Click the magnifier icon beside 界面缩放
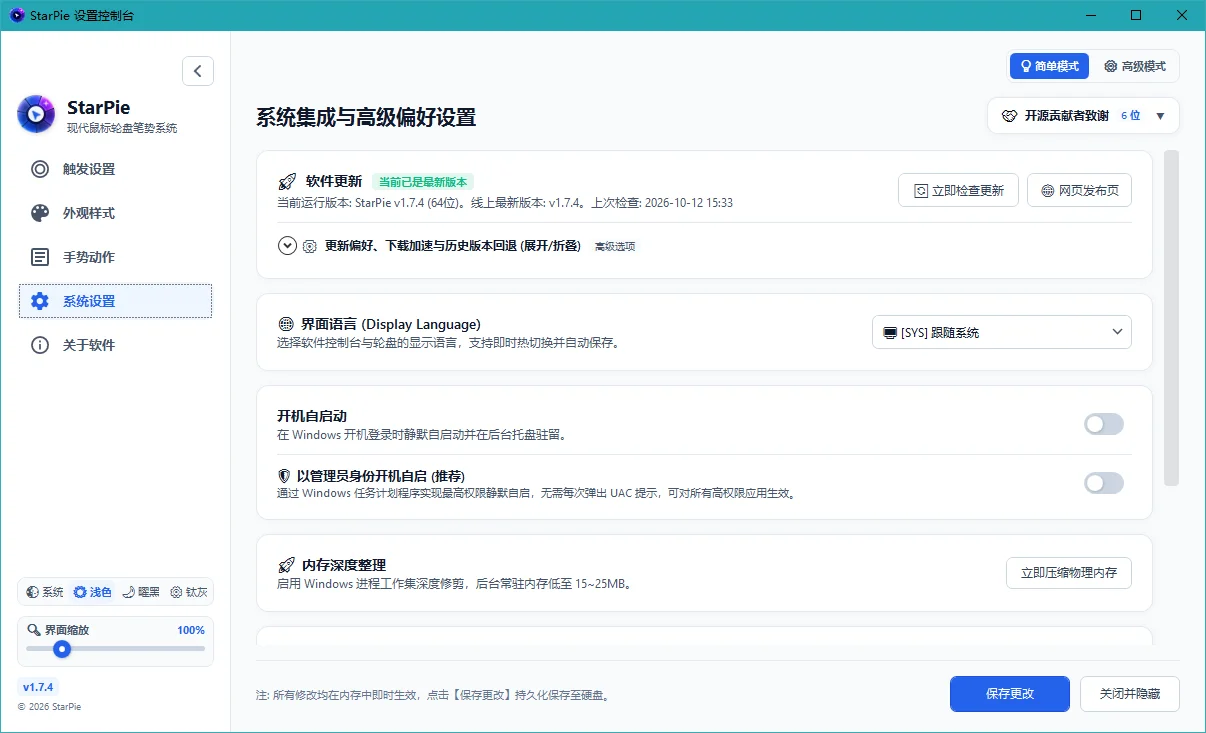1206x733 pixels. [x=34, y=630]
